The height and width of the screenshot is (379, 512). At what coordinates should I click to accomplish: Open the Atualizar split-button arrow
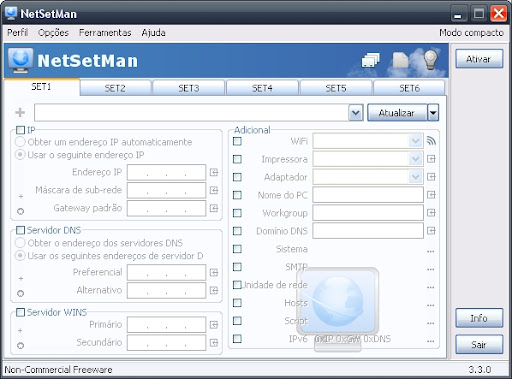tap(433, 113)
